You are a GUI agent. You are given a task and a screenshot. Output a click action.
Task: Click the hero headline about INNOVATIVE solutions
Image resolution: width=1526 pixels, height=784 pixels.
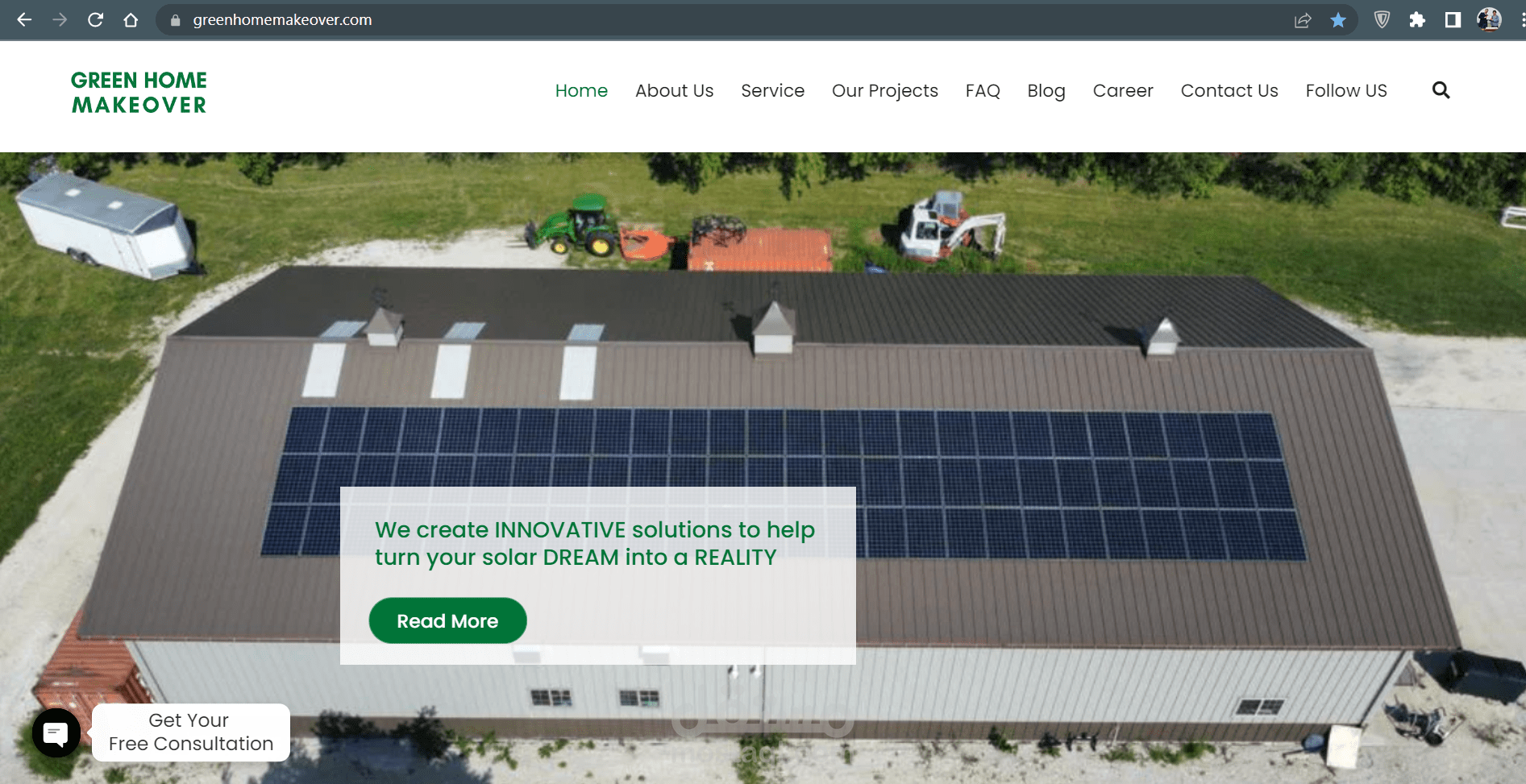(x=595, y=544)
